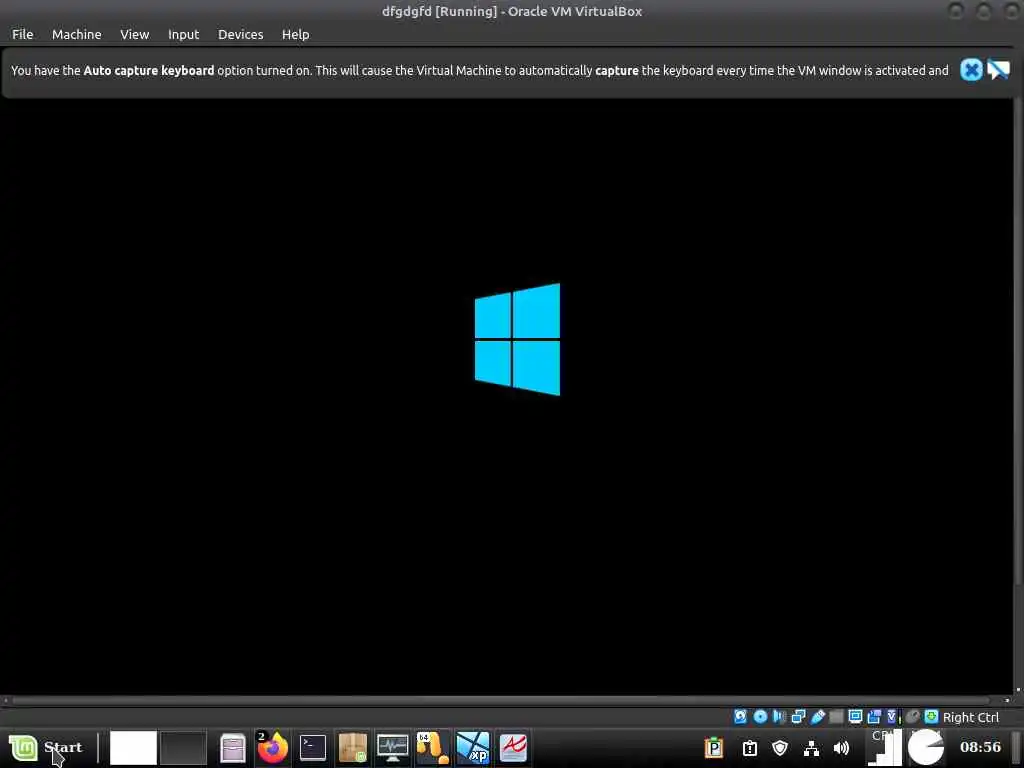Open the Machine menu
Viewport: 1024px width, 768px height.
76,34
